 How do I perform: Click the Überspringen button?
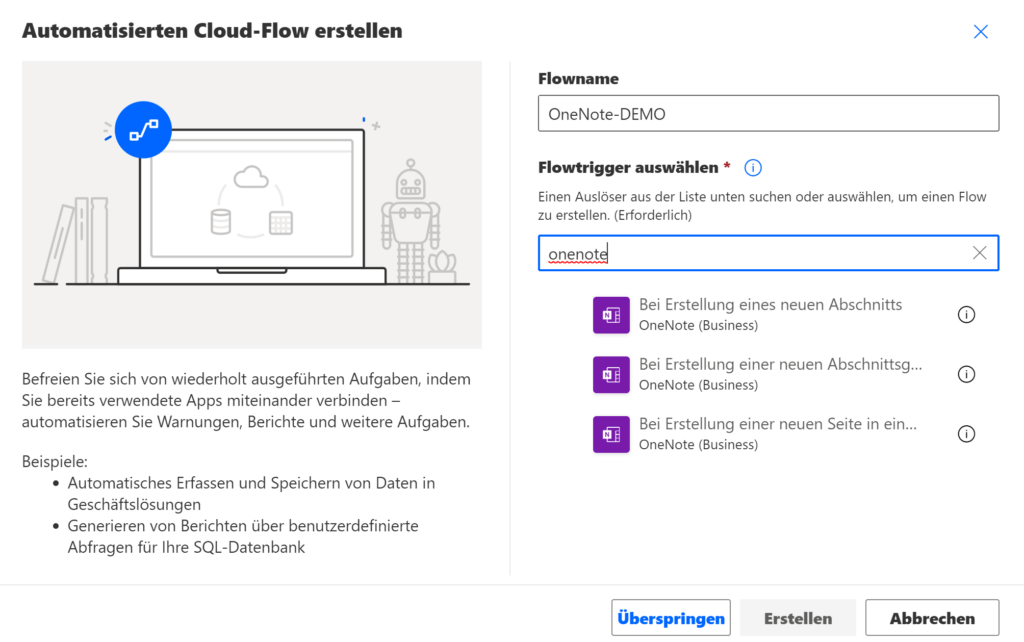point(671,618)
